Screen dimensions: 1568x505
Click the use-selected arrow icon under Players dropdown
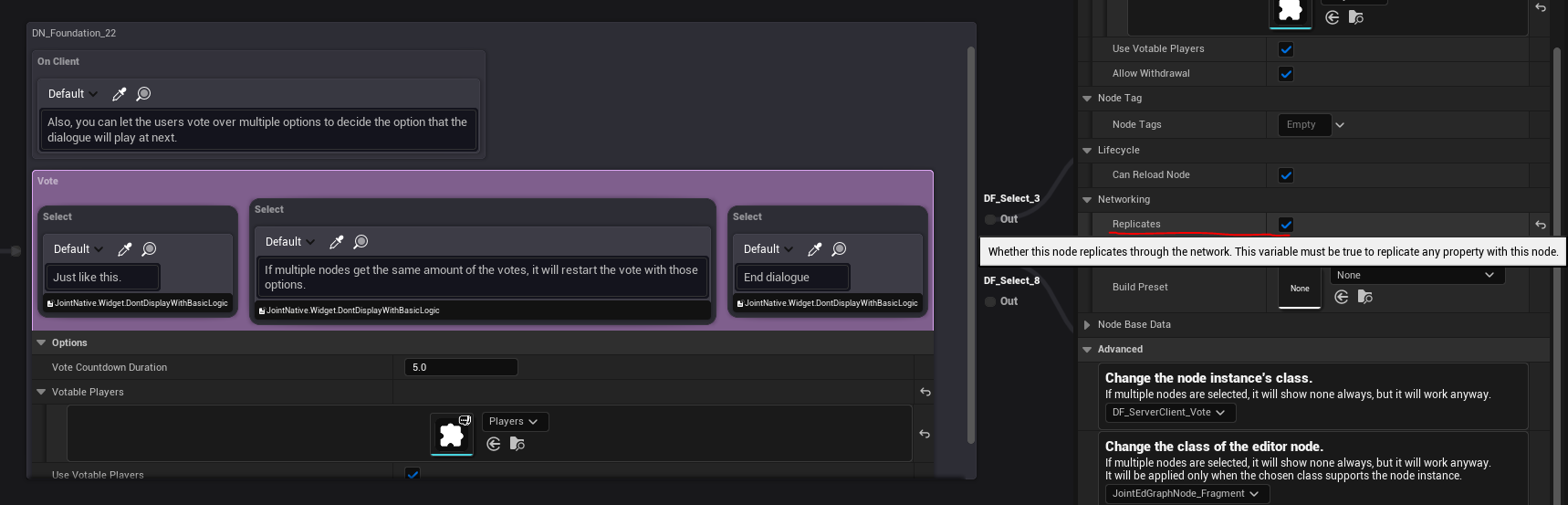493,444
